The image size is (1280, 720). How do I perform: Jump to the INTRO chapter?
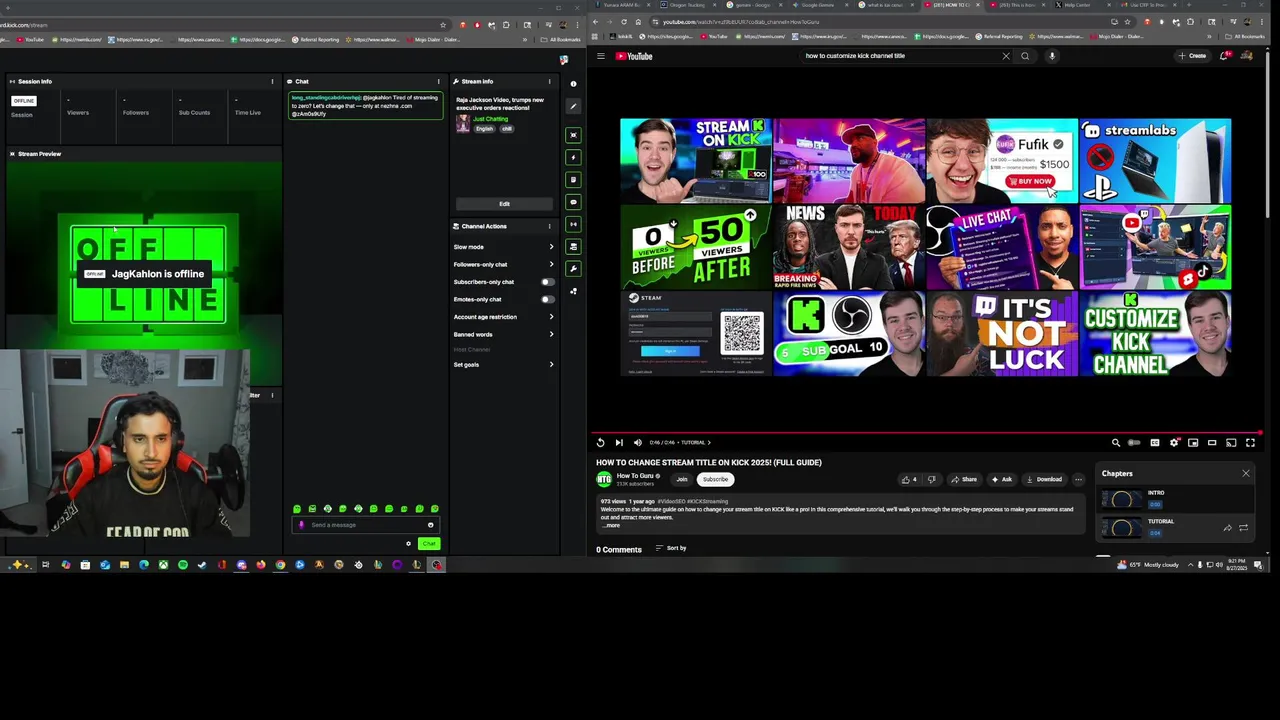tap(1175, 498)
